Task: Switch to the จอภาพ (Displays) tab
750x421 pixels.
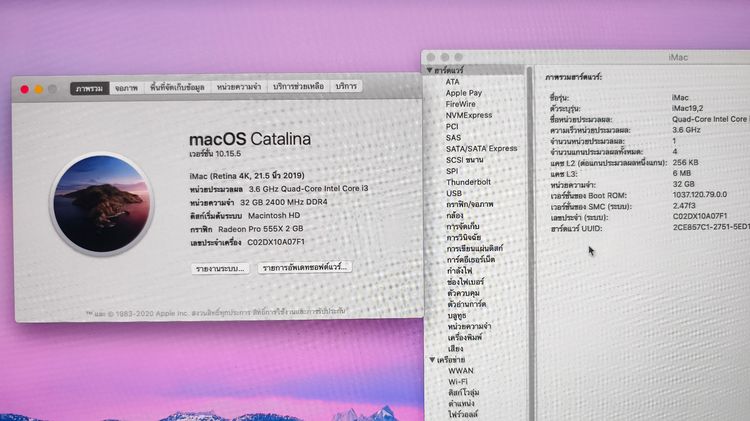Action: (126, 88)
